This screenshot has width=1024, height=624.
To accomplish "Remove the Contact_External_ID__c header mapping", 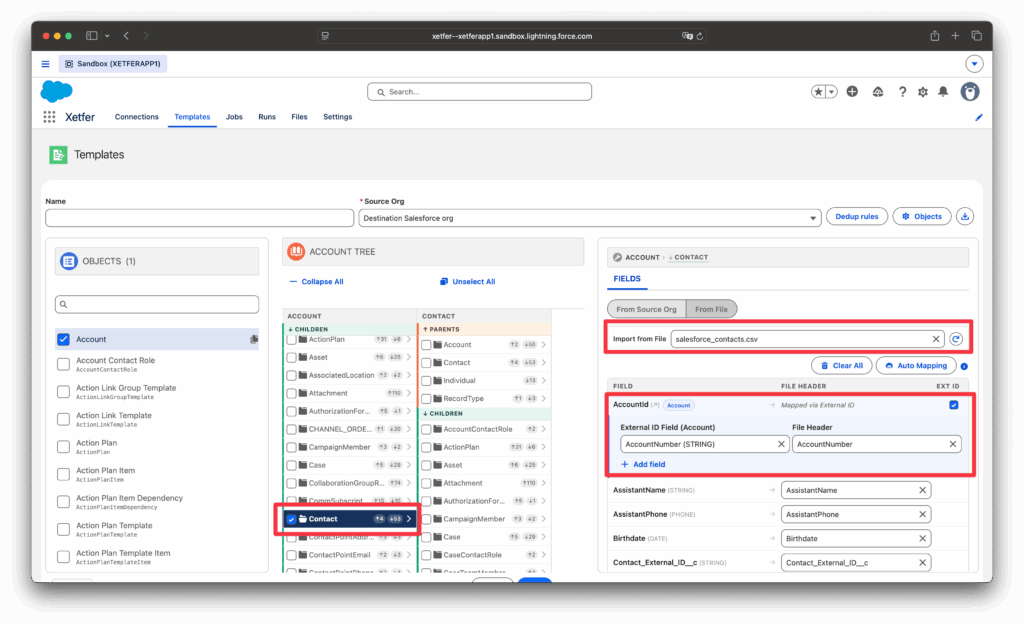I will pyautogui.click(x=922, y=563).
